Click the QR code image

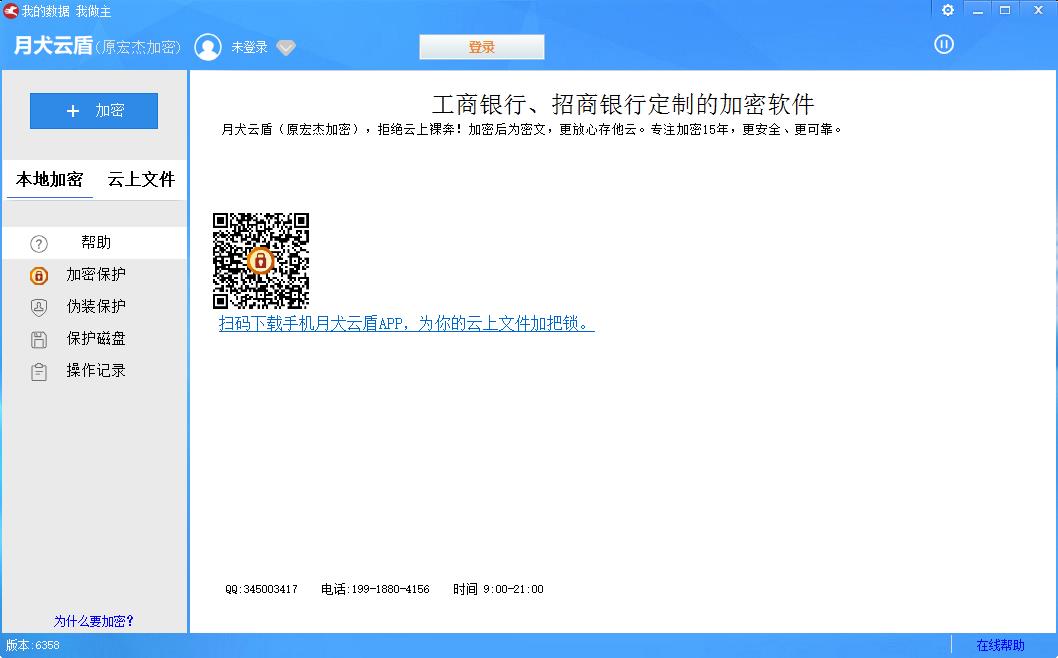260,261
